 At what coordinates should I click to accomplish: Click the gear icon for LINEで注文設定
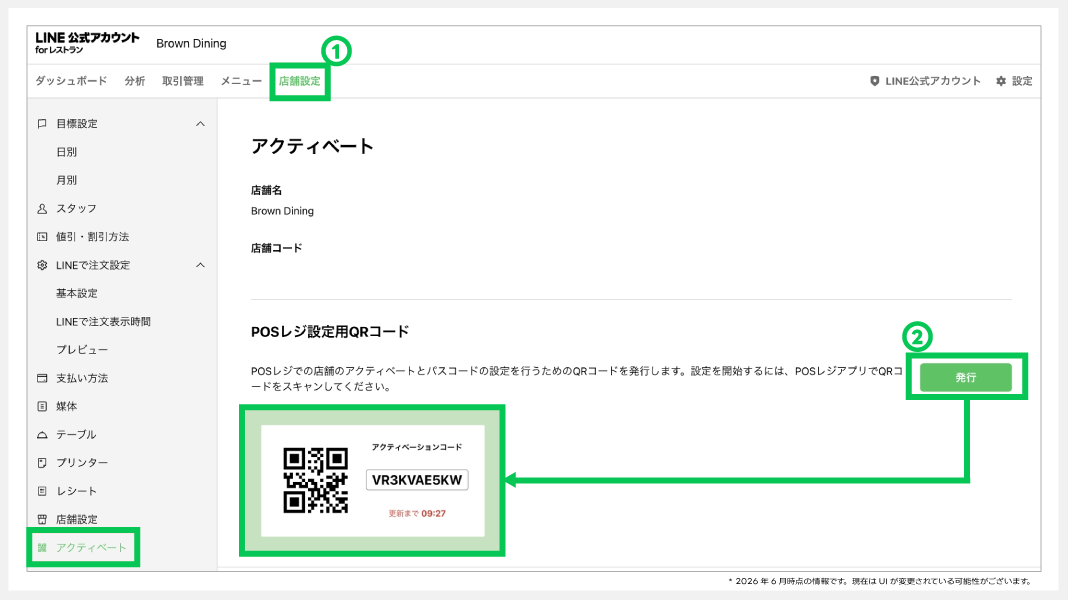pos(42,265)
